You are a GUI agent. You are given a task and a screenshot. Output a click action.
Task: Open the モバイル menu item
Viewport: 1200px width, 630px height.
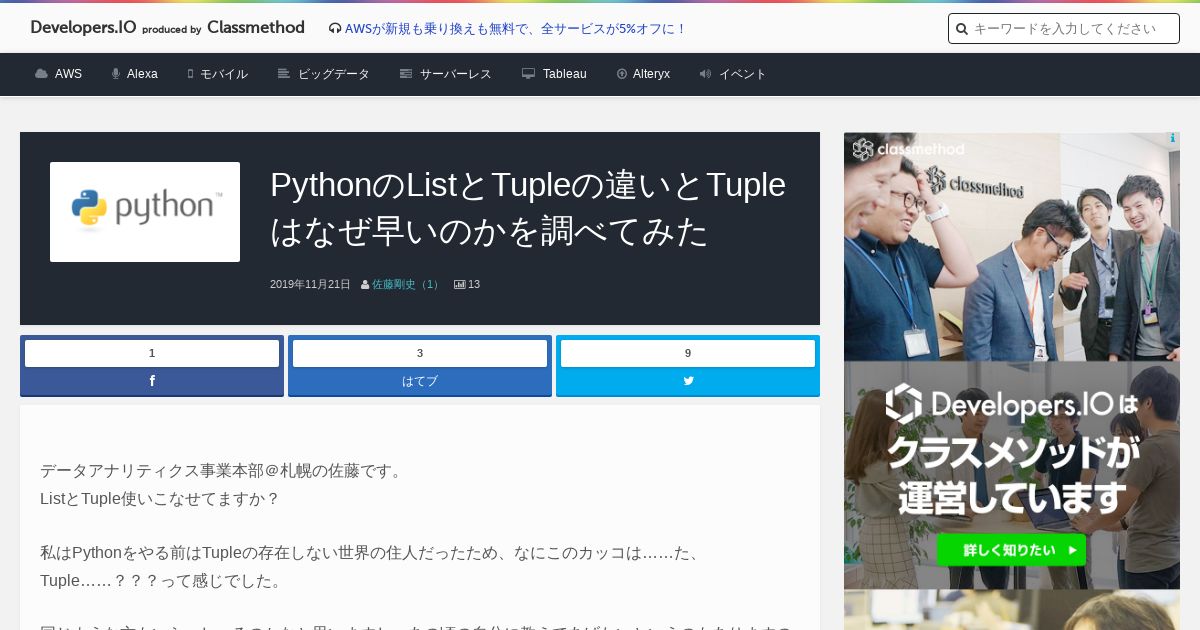coord(224,74)
